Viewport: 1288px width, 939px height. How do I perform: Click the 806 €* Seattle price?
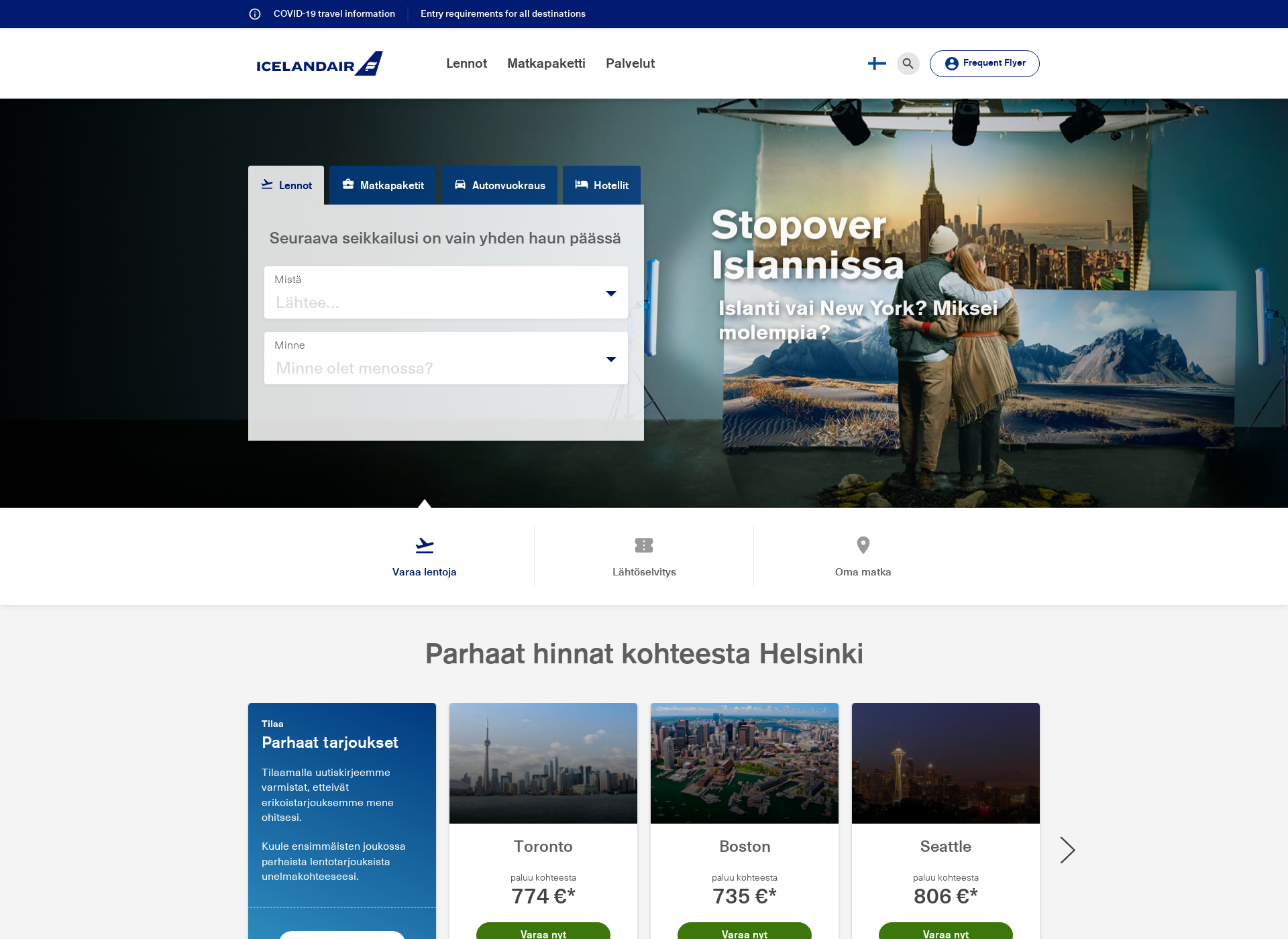(946, 896)
